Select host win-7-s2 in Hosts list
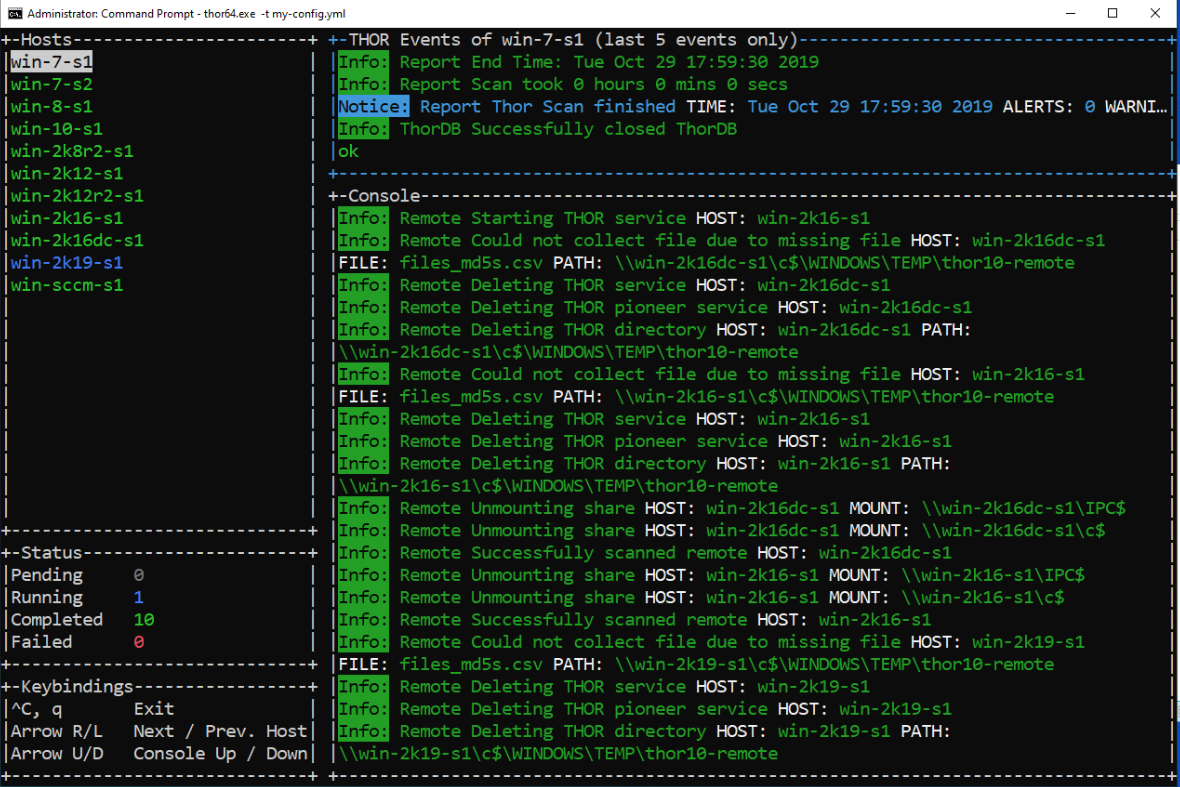The image size is (1180, 787). click(x=52, y=84)
